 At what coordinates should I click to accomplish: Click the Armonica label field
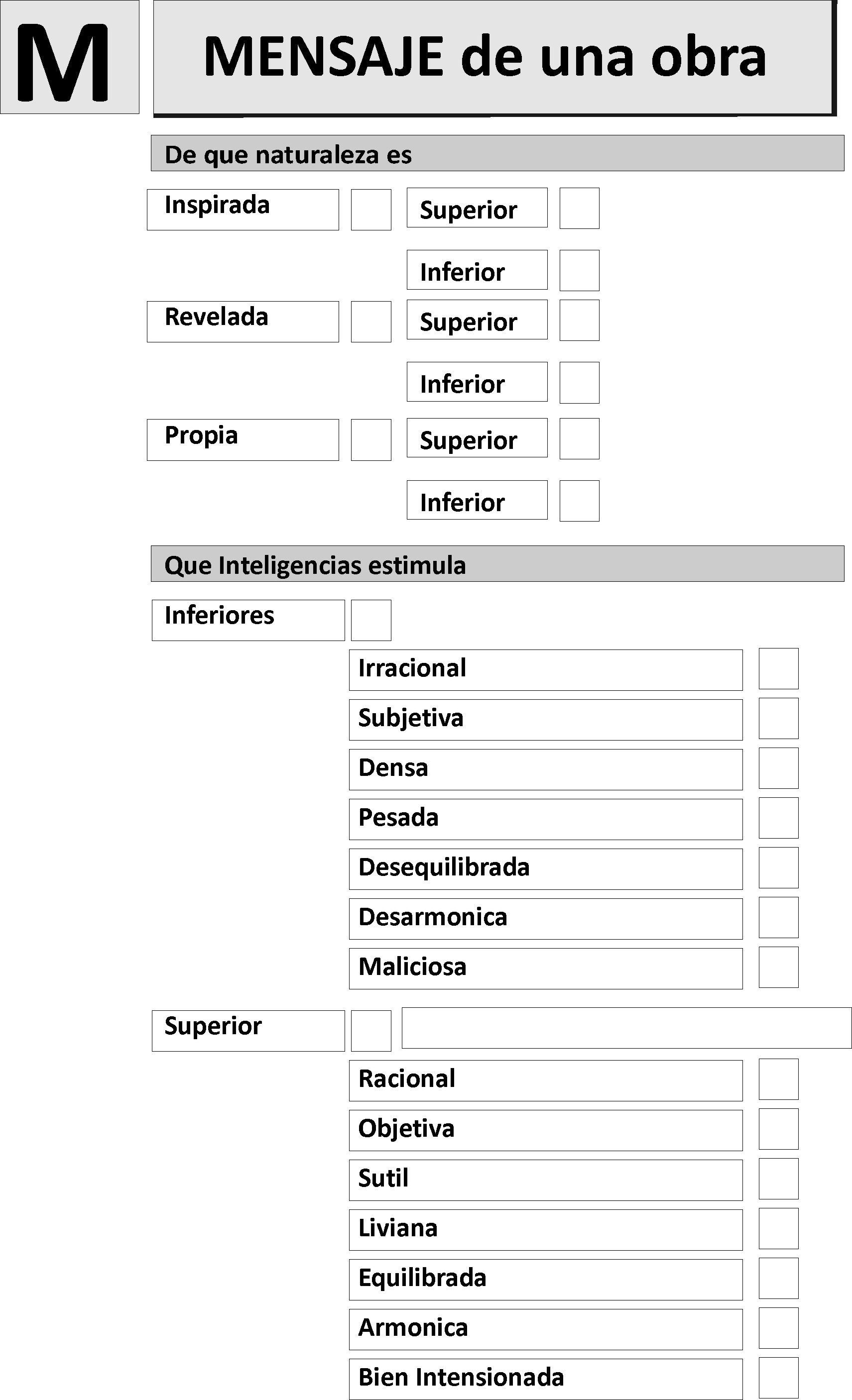[546, 1329]
